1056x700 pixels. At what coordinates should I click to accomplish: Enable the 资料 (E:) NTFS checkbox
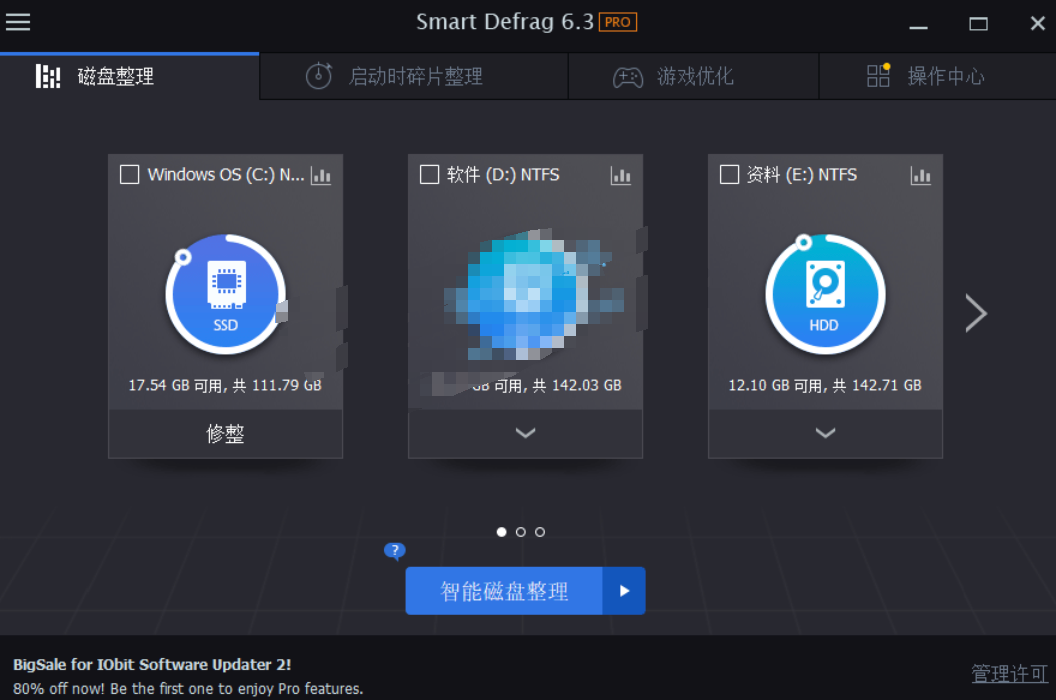[x=729, y=174]
